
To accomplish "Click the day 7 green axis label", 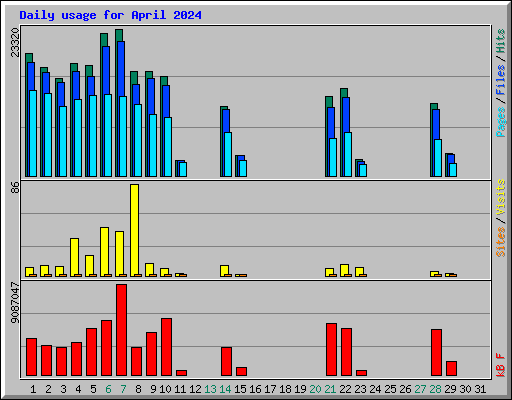I will [123, 389].
